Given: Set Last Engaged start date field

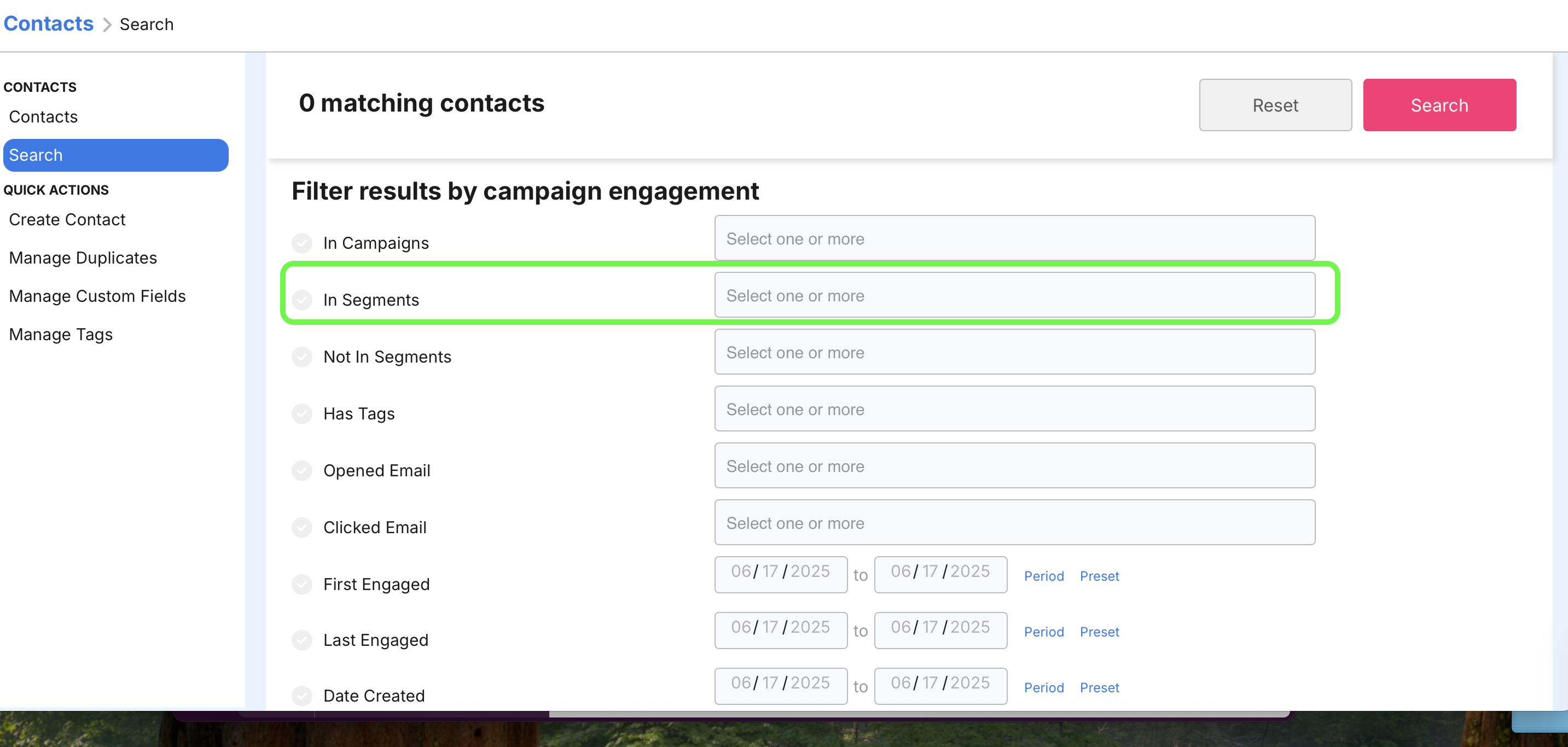Looking at the screenshot, I should [781, 630].
